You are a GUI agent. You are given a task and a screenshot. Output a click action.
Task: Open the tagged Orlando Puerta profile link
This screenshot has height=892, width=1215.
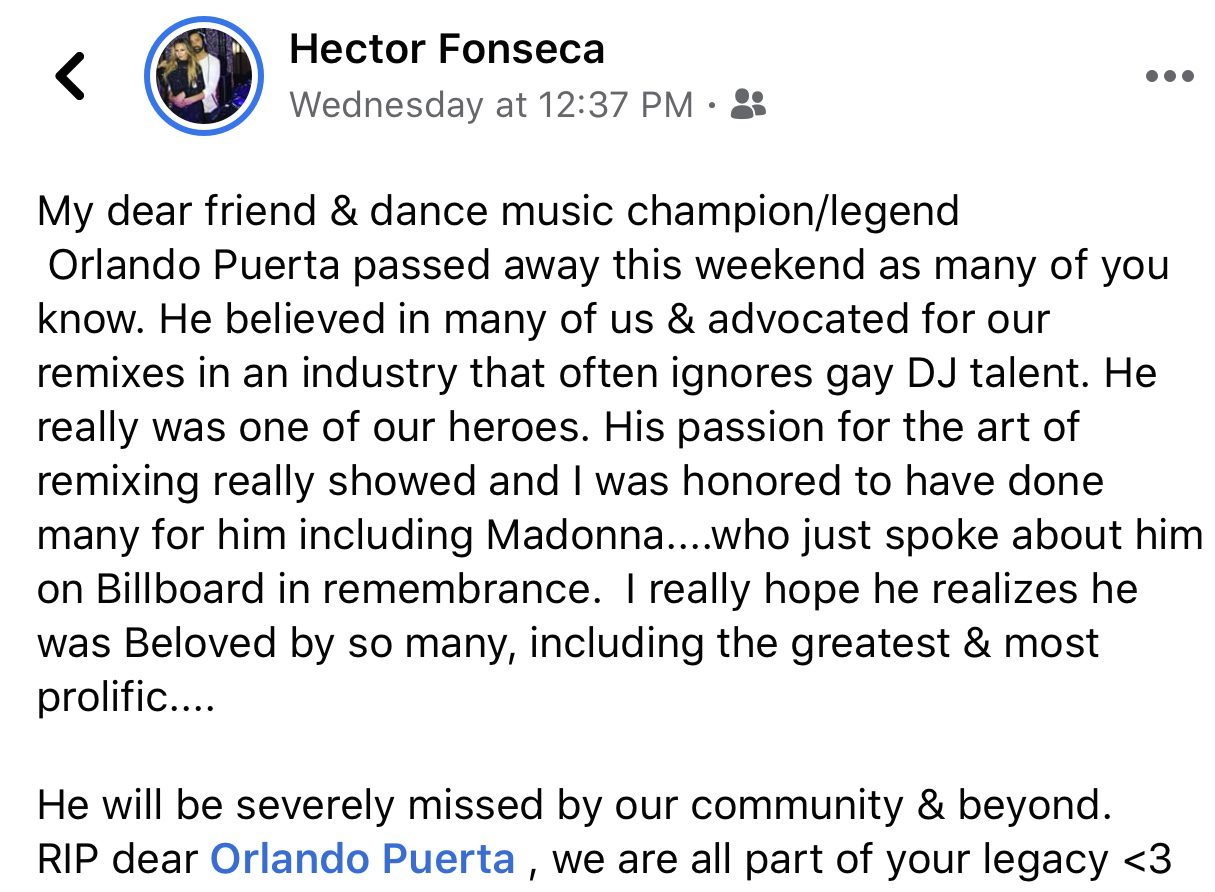[x=363, y=858]
